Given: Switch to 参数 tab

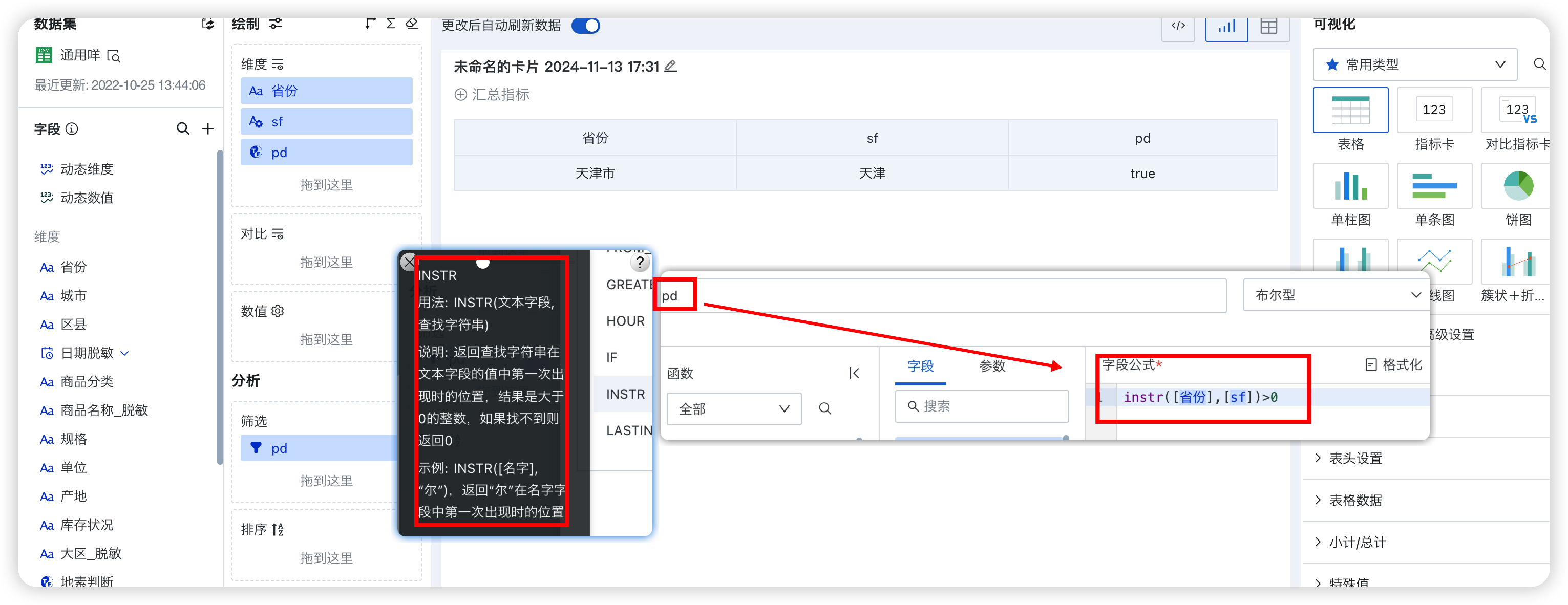Looking at the screenshot, I should pyautogui.click(x=991, y=366).
